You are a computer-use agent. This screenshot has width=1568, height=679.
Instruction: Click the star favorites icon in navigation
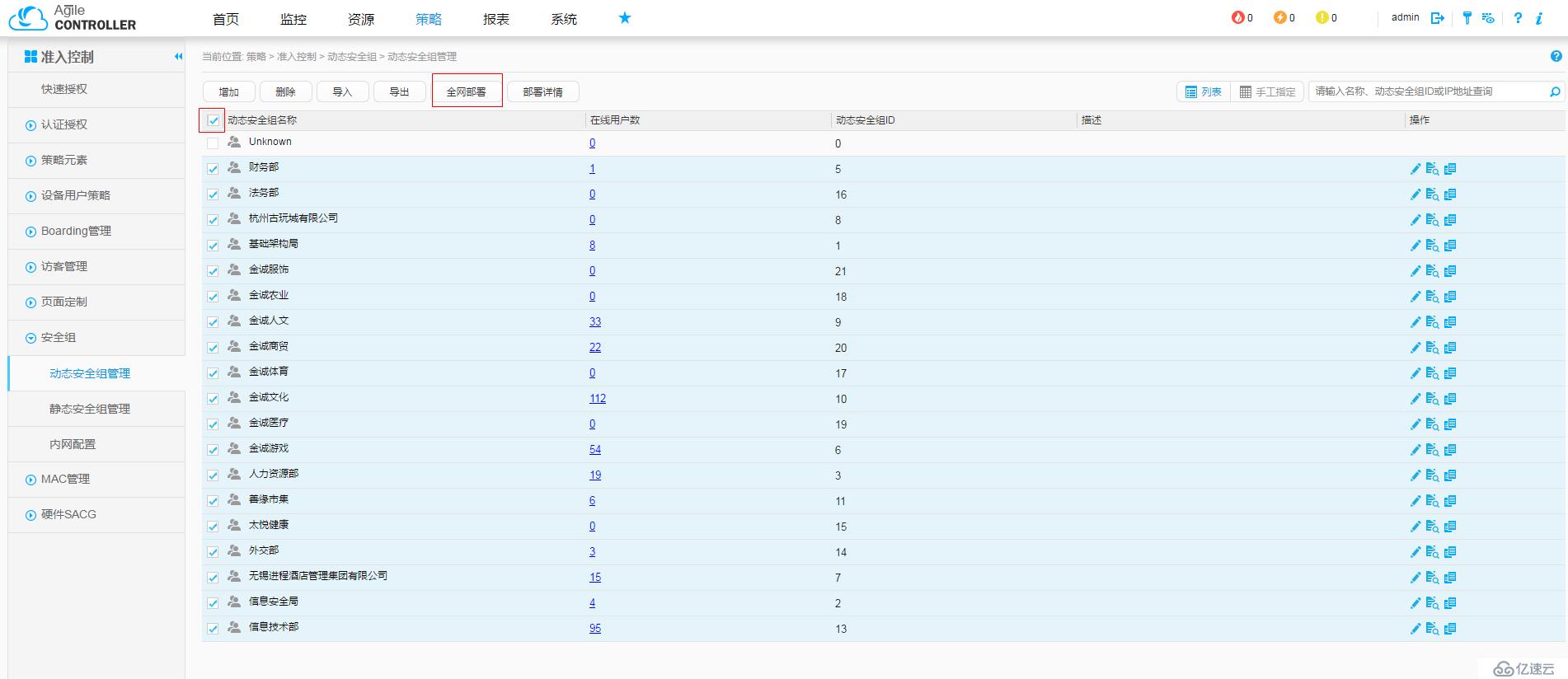click(x=625, y=17)
